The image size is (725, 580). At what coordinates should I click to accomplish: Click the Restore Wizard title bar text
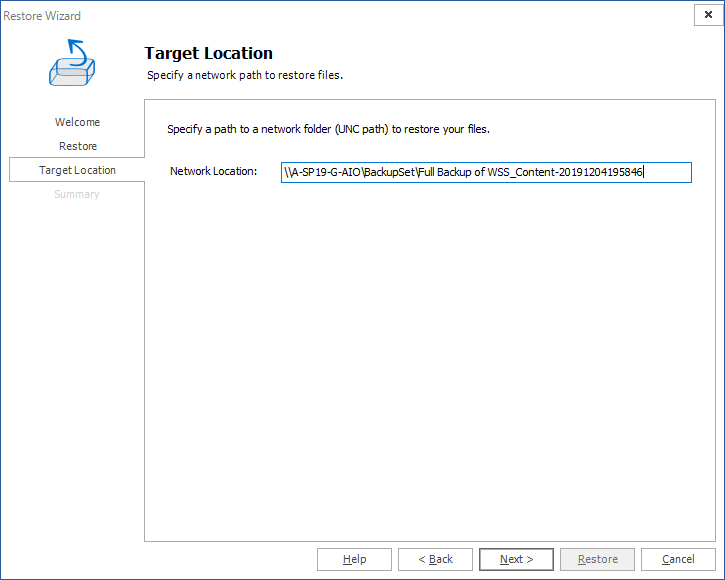click(42, 16)
